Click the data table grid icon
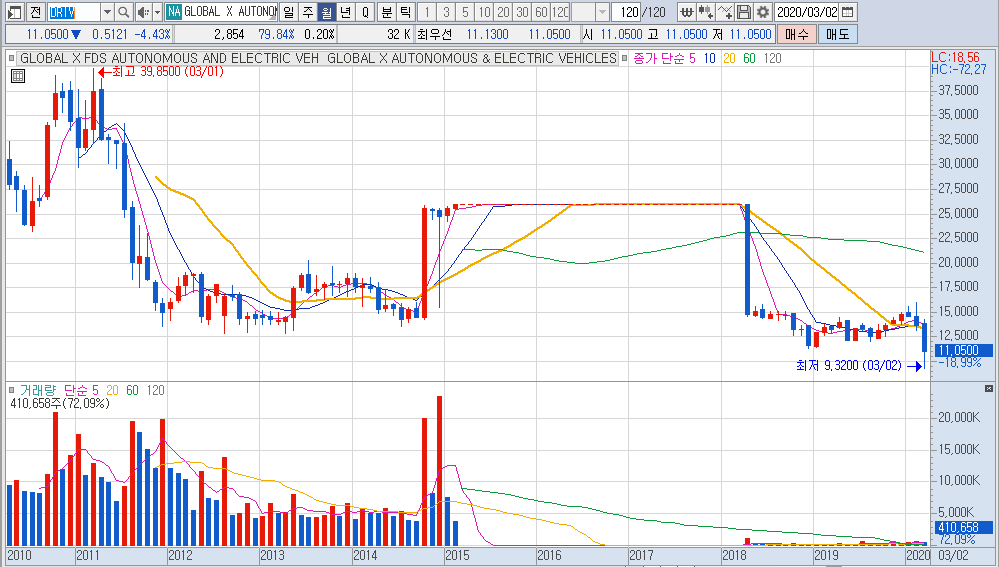Viewport: 999px width, 567px height. point(18,76)
